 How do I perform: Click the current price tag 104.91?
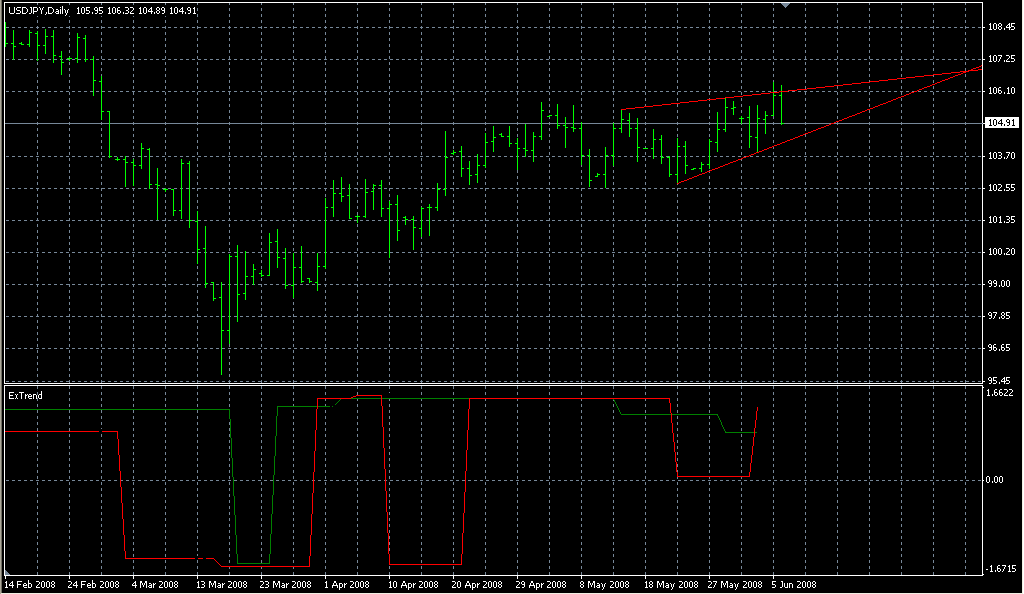[1001, 123]
